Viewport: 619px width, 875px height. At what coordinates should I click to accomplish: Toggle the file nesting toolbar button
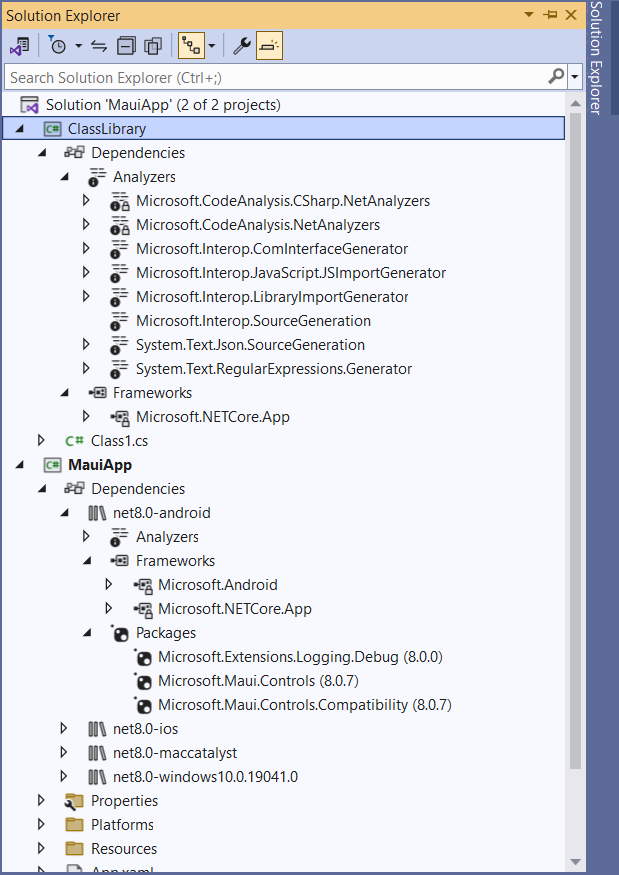click(x=191, y=46)
